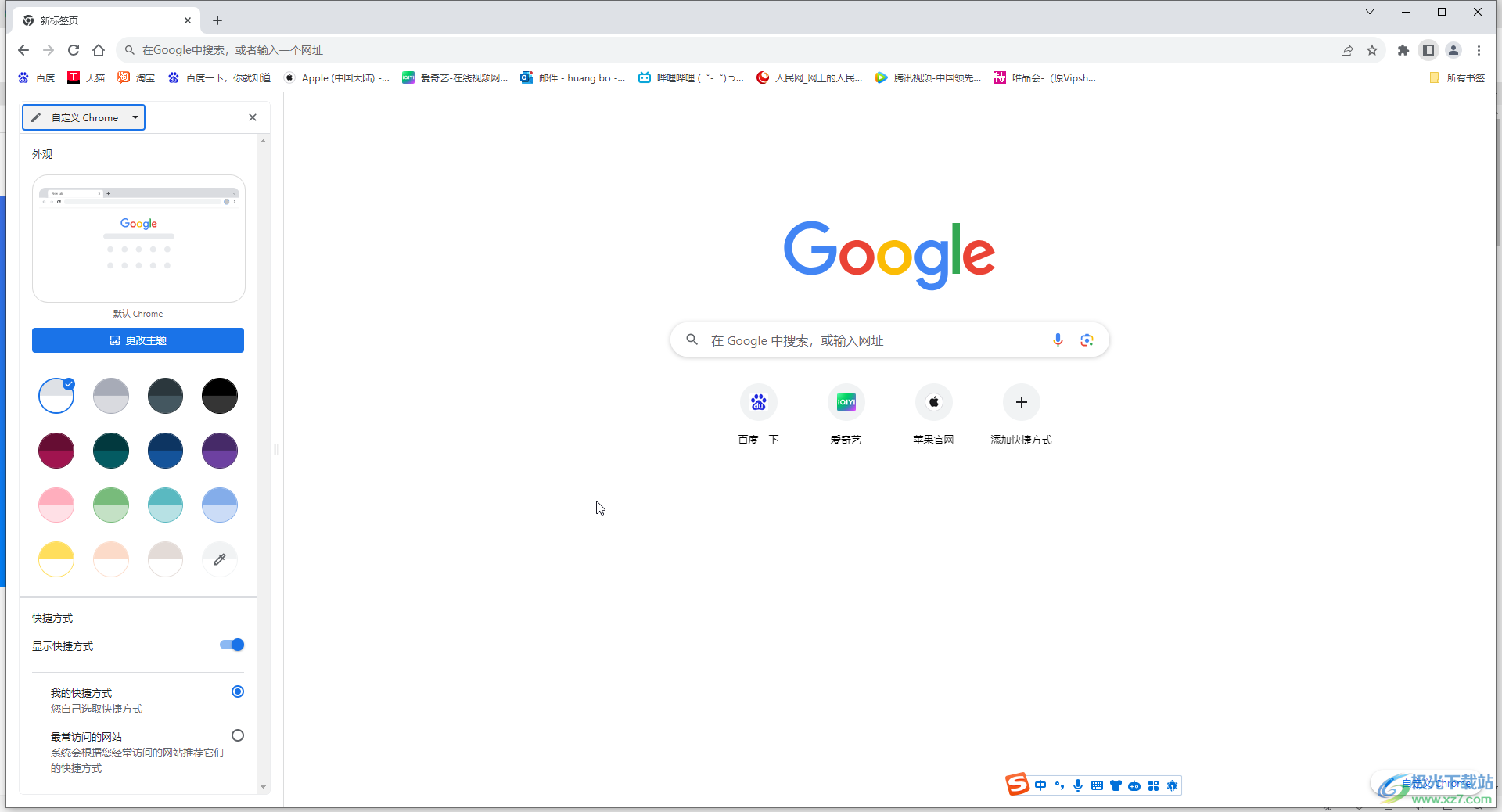Switch Sogou input to 中 Chinese mode
The width and height of the screenshot is (1502, 812).
coord(1040,785)
